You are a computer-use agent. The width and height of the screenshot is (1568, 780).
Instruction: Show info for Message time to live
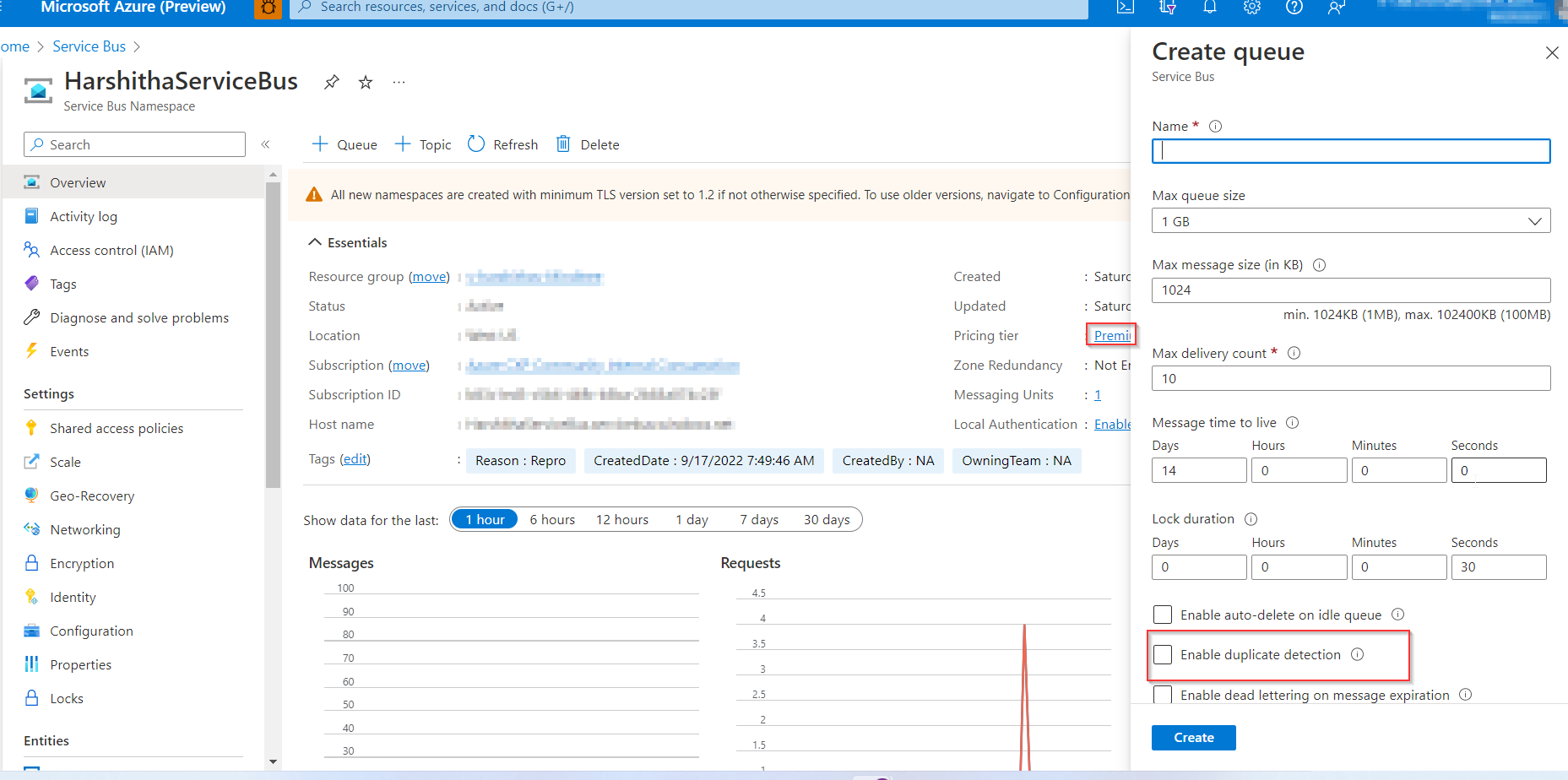pos(1292,422)
